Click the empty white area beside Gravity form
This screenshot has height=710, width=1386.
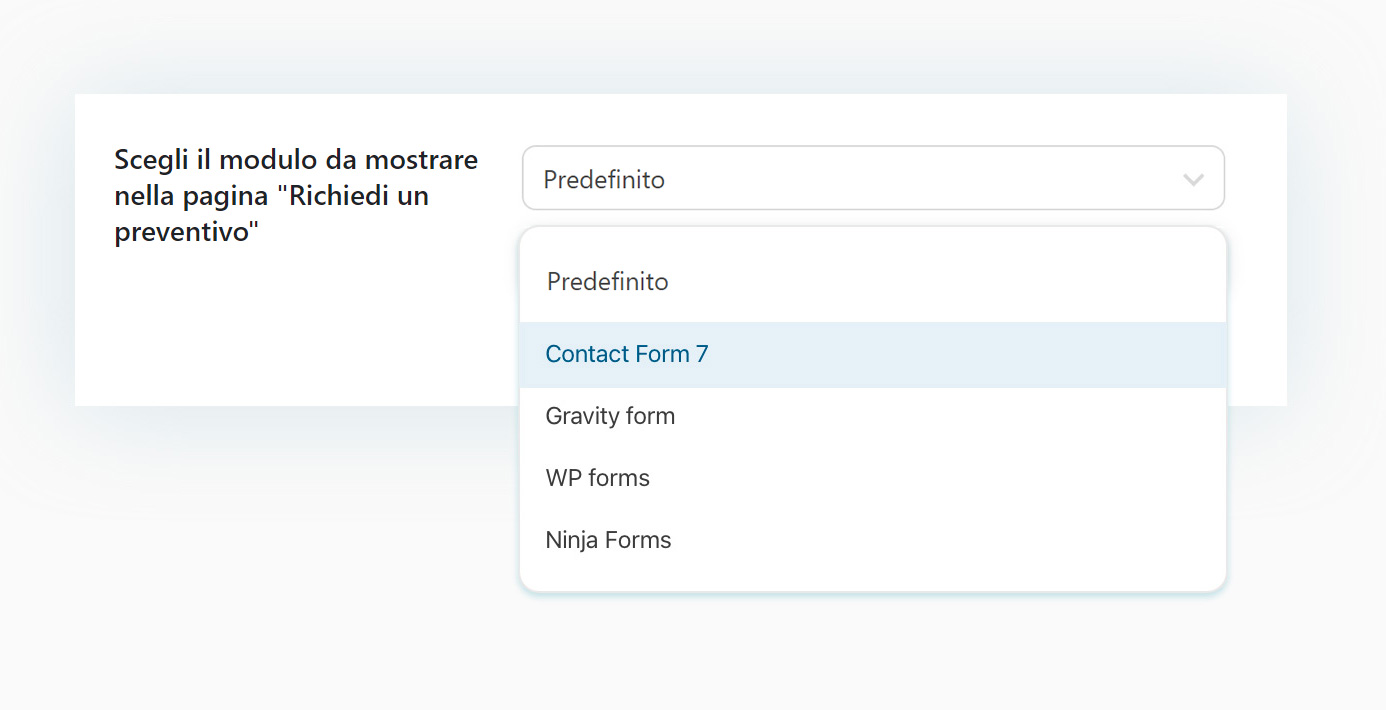coord(950,416)
